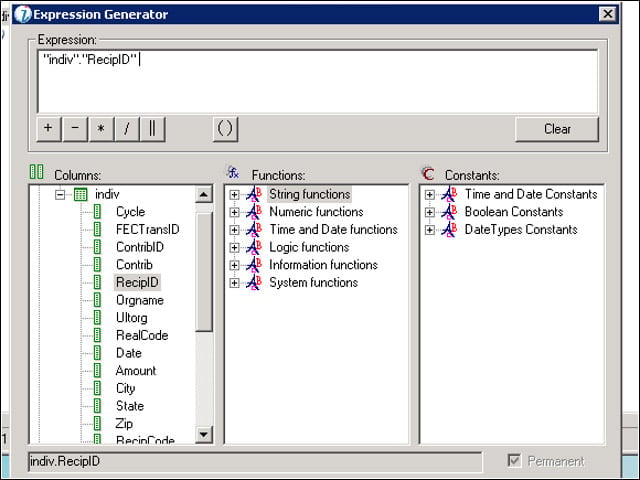Toggle the Permanent checkbox
640x480 pixels.
coord(514,461)
